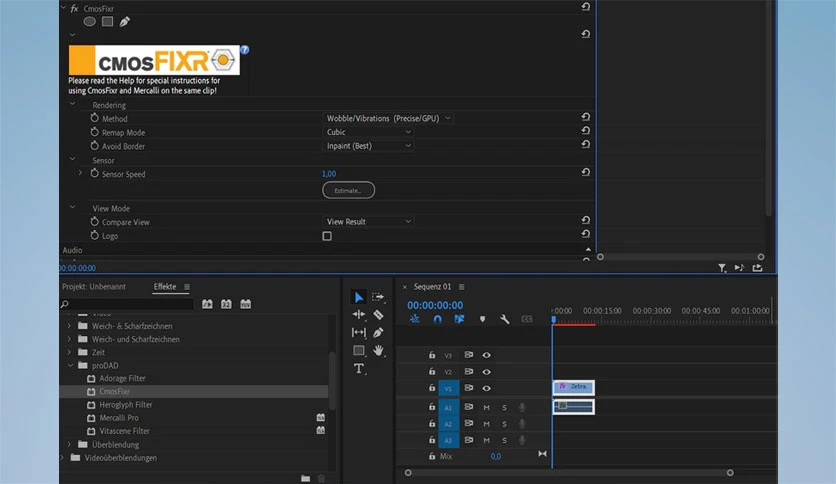This screenshot has height=484, width=836.
Task: Expand the Zeit effects folder
Action: 69,352
